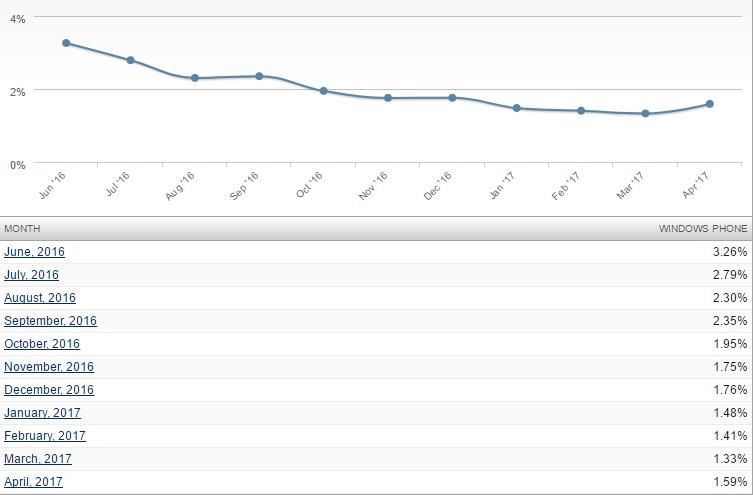This screenshot has width=753, height=495.
Task: Open the October, 2016 link
Action: 42,344
